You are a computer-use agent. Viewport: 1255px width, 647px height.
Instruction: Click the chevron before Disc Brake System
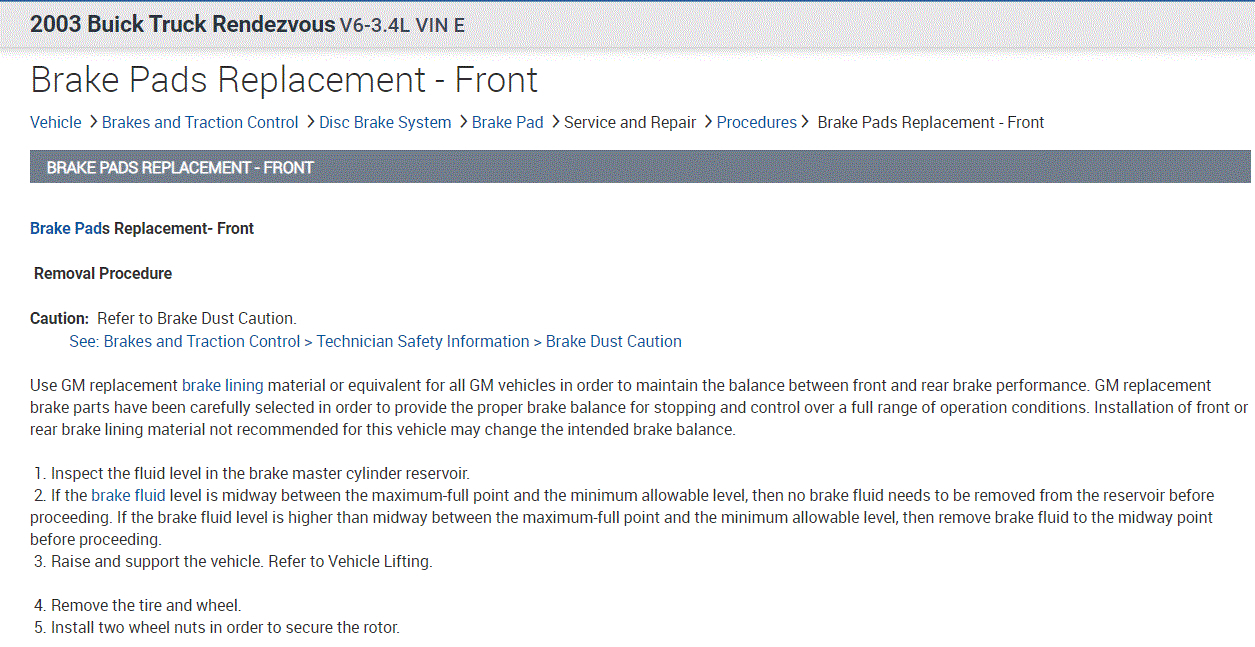point(310,122)
